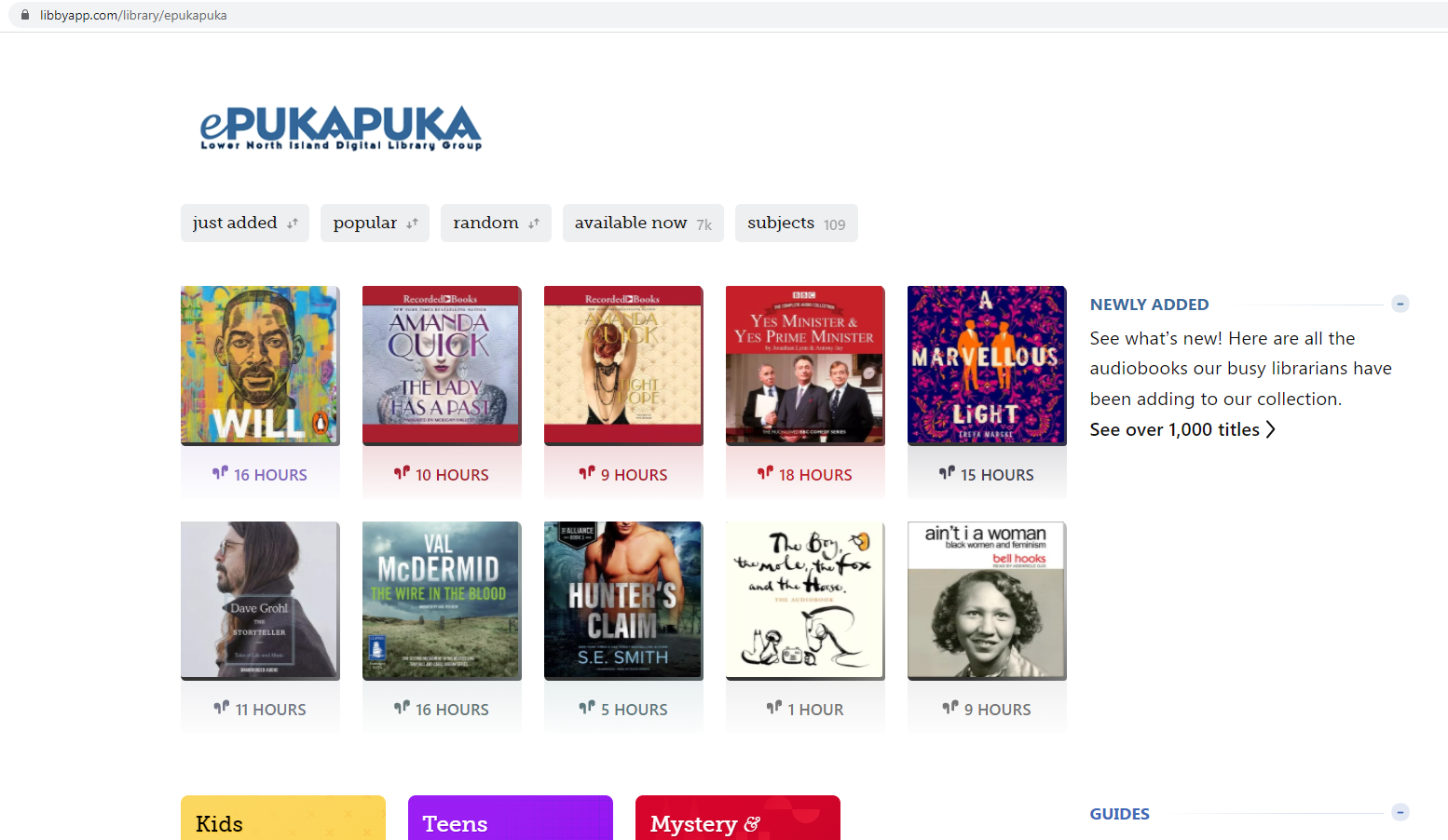Screen dimensions: 1448x840
Task: Open The Lady Has a Past cover
Action: coord(442,365)
